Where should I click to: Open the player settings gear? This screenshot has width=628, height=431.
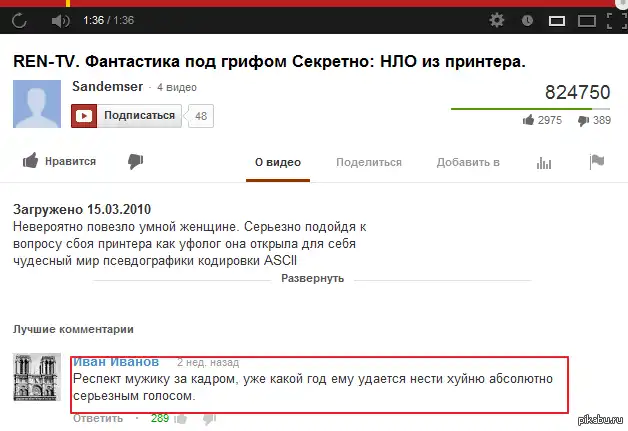(497, 20)
